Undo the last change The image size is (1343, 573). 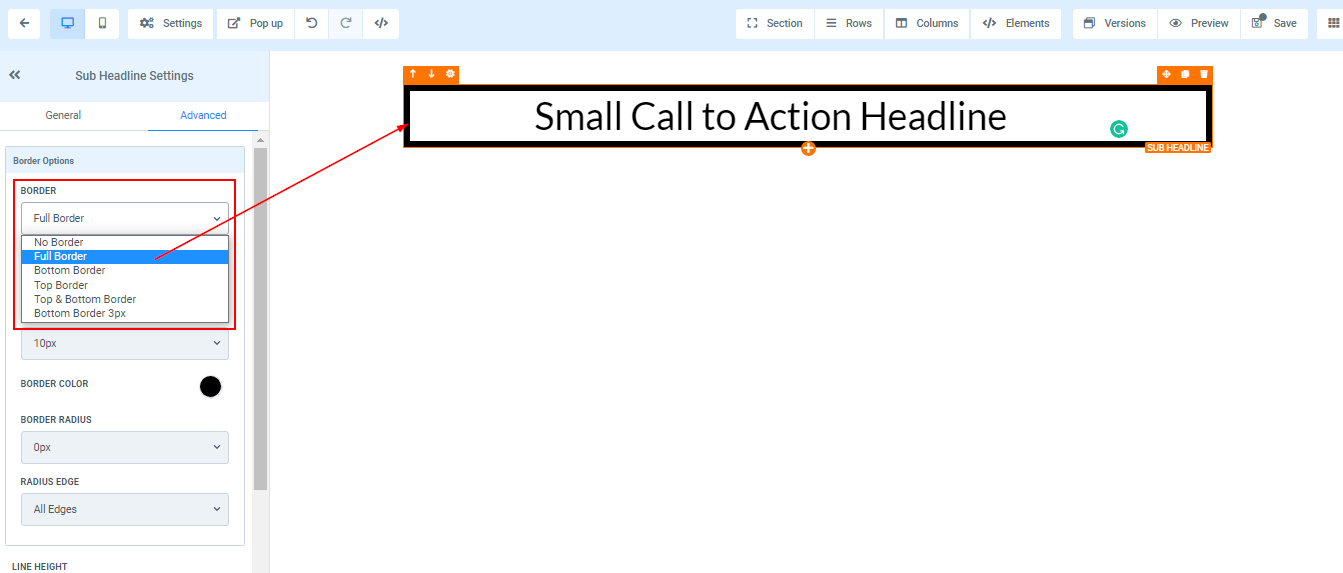tap(312, 23)
